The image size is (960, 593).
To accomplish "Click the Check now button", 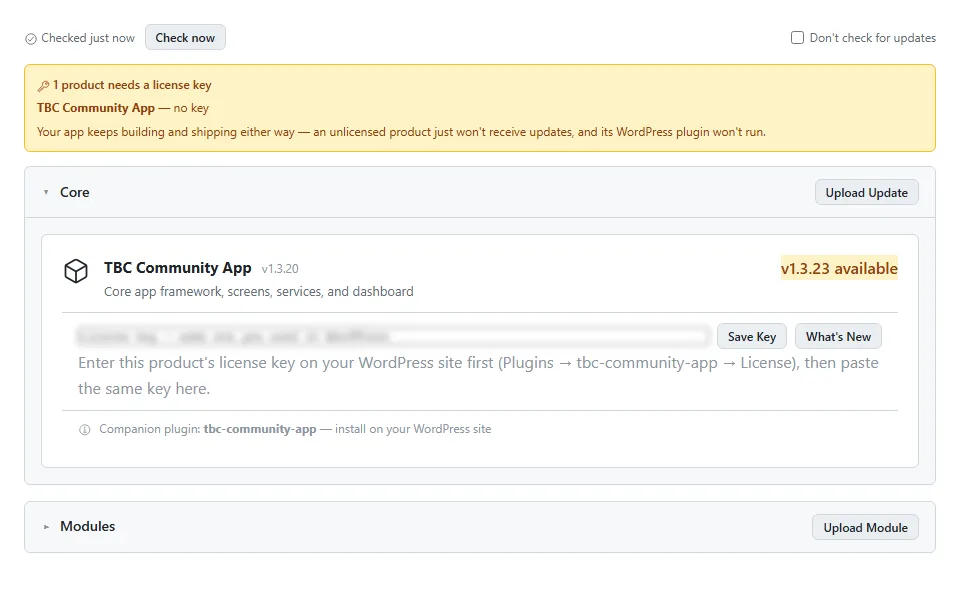I will pyautogui.click(x=185, y=37).
